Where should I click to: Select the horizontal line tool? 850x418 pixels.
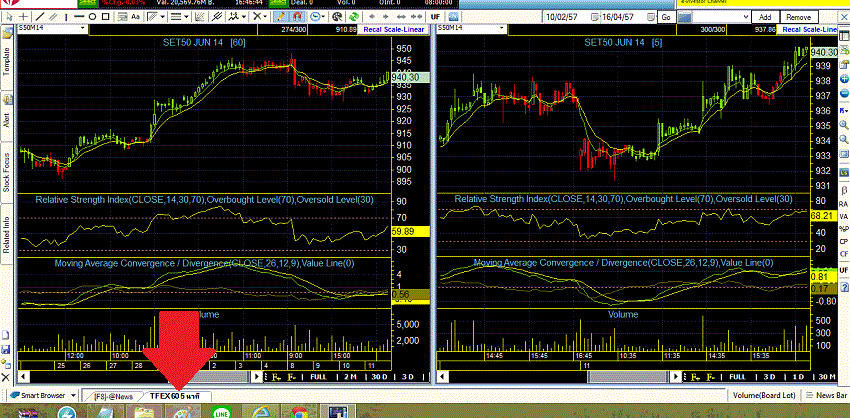79,17
